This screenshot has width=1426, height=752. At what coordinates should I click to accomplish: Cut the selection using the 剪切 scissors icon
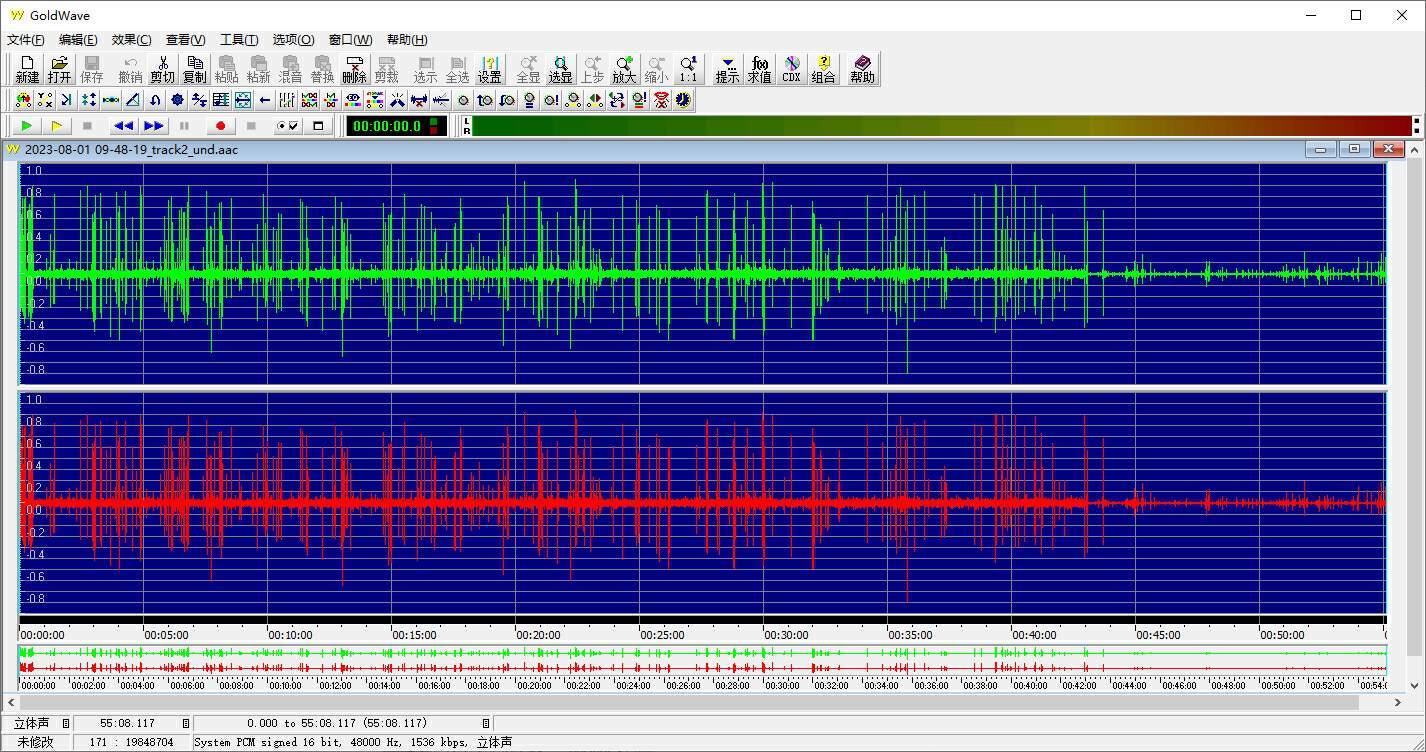[x=162, y=69]
